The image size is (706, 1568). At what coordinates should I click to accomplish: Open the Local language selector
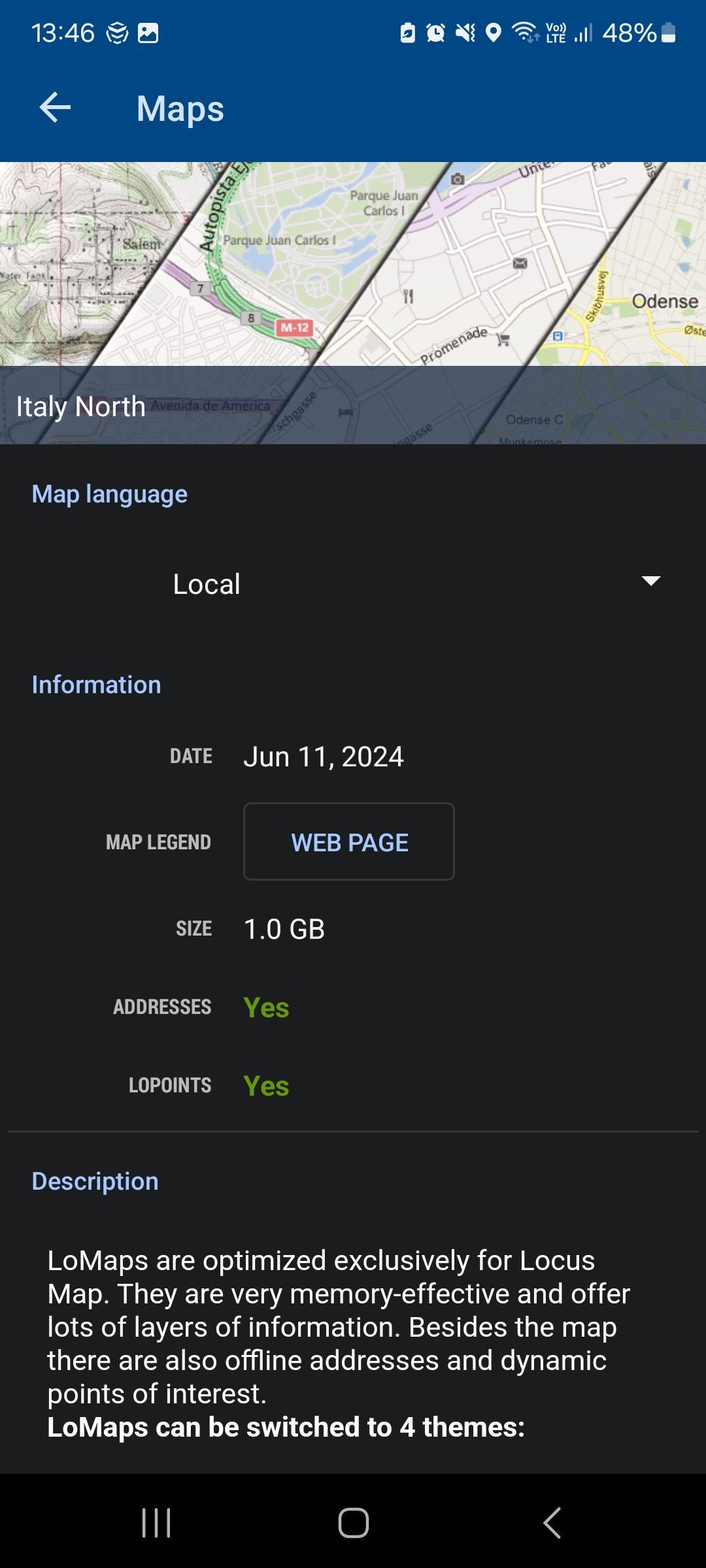(x=207, y=584)
